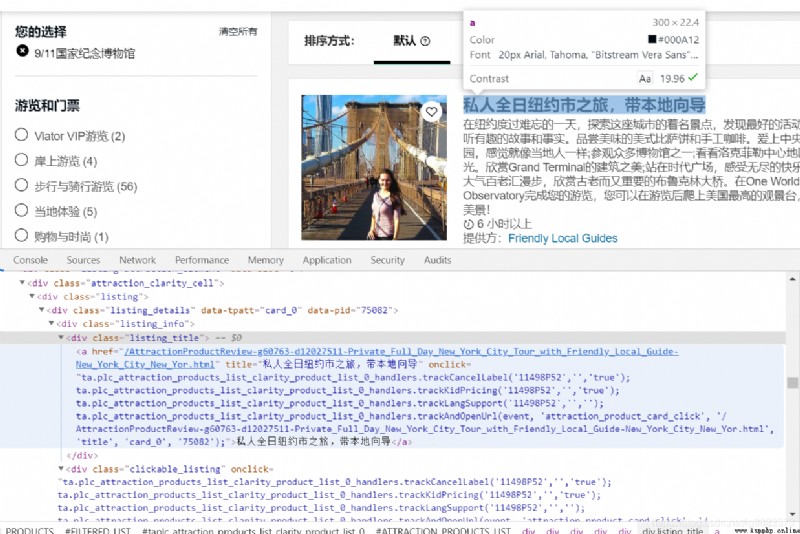
Task: Select #FILTERED_LIST breadcrumb item
Action: coord(97,530)
